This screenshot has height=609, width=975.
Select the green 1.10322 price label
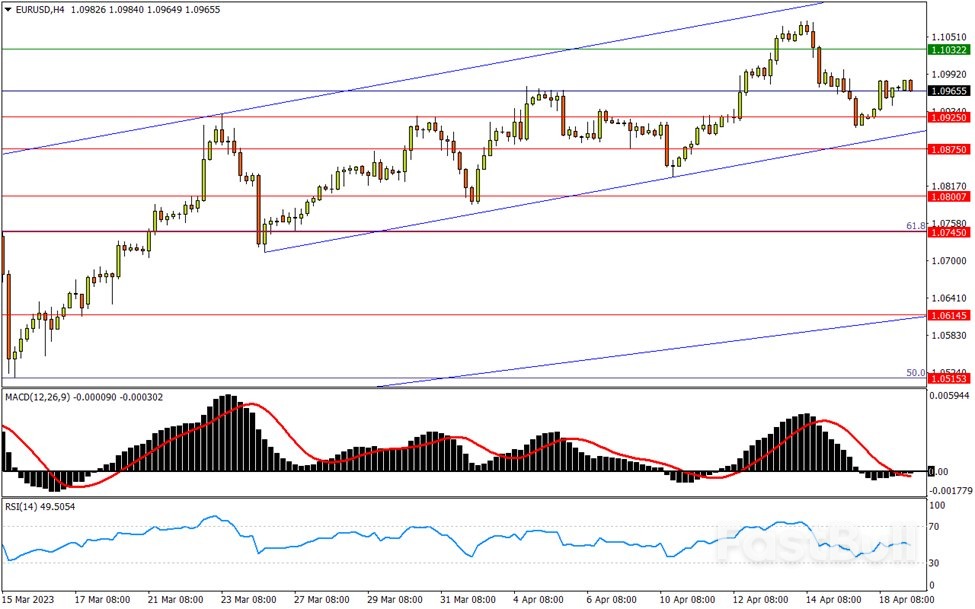(946, 49)
